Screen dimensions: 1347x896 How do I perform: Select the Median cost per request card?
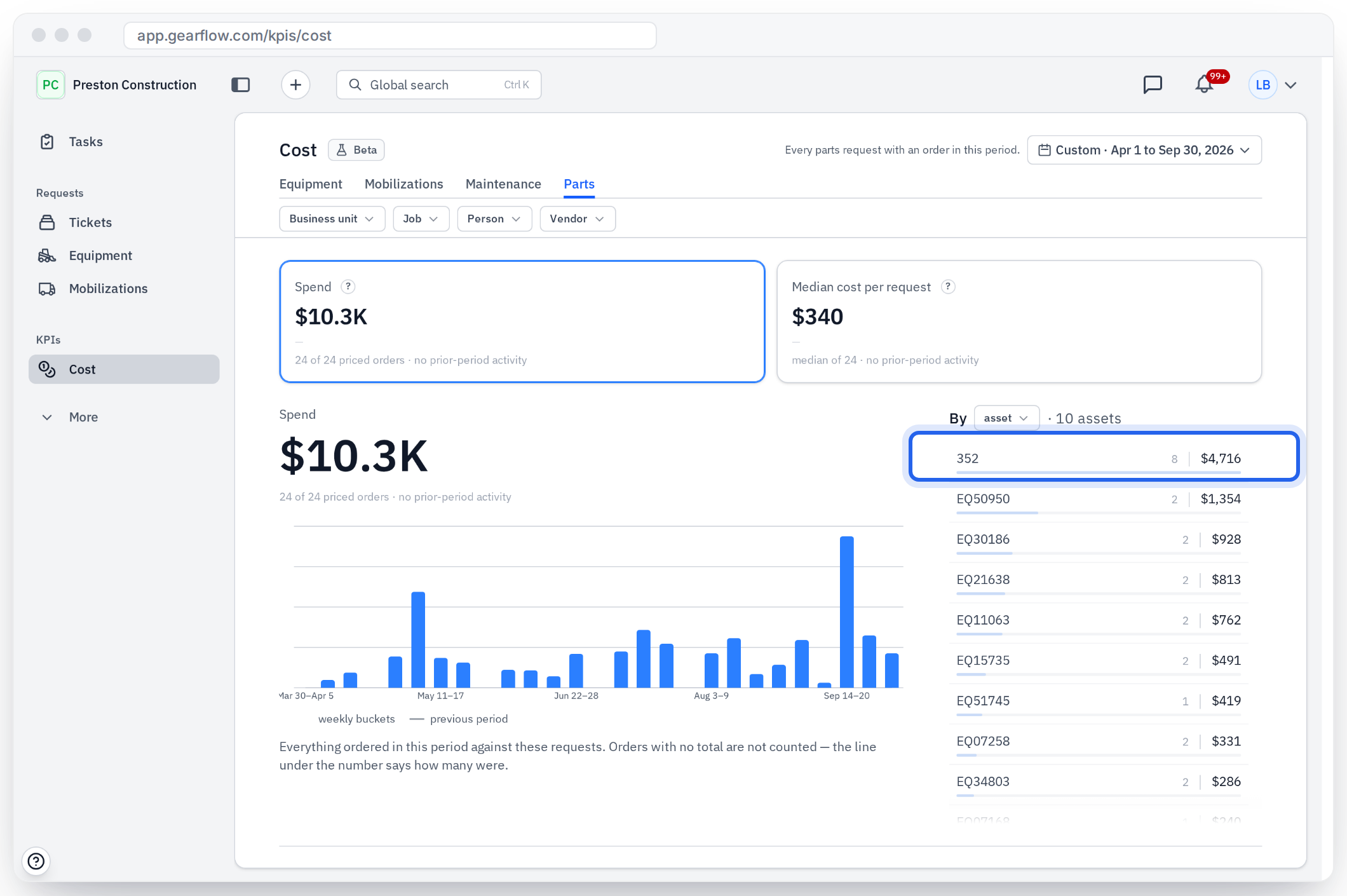coord(1019,322)
